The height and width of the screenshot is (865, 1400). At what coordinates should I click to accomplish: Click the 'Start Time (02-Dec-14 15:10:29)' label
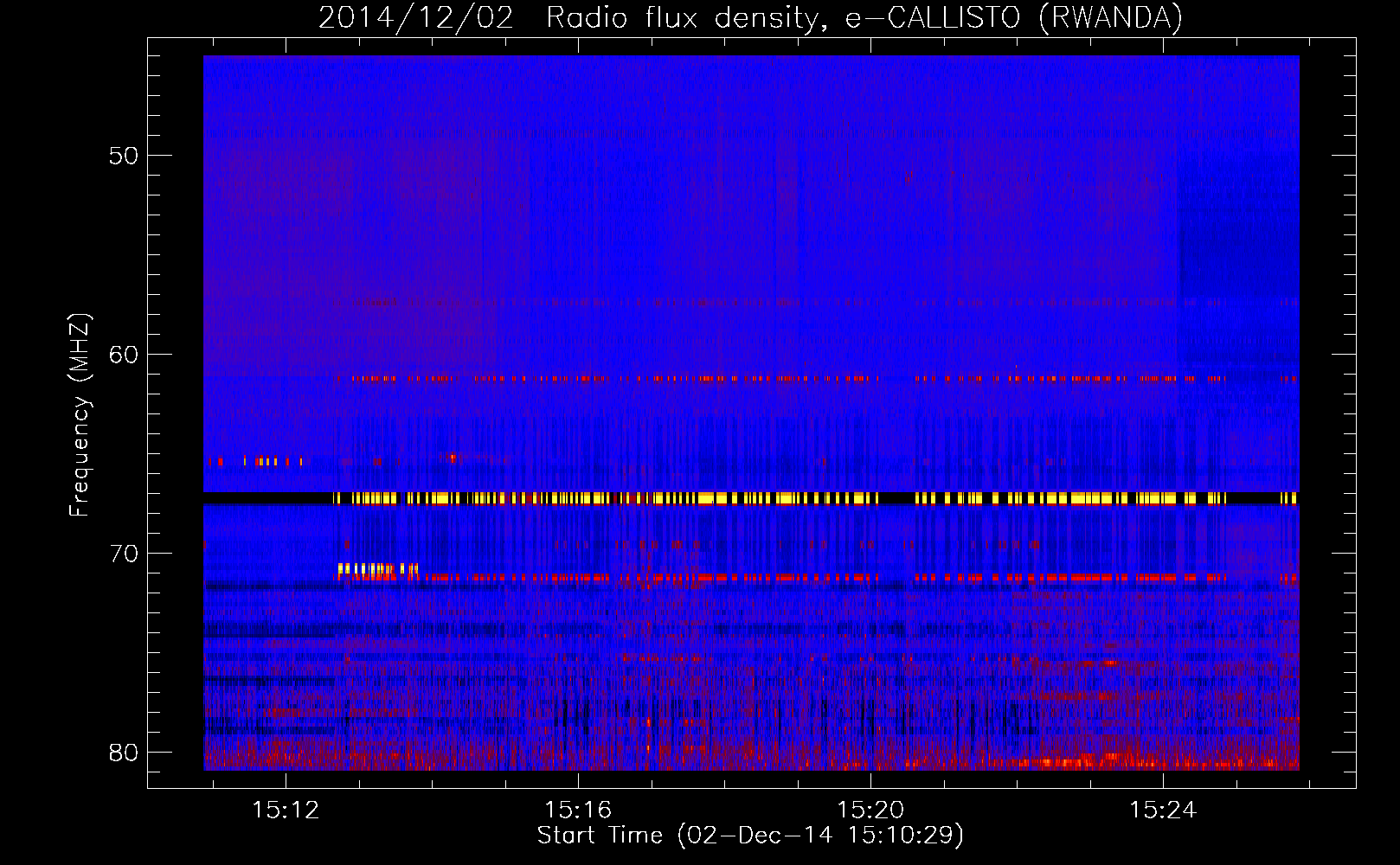coord(750,836)
